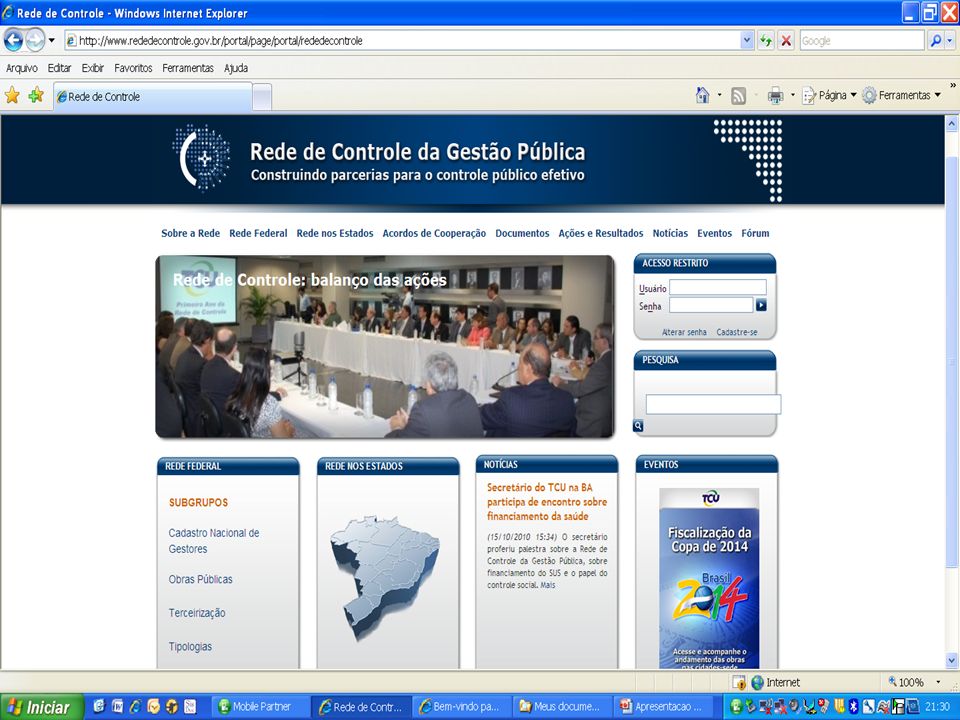Screen dimensions: 960x720
Task: Click the Home page icon
Action: (x=702, y=95)
